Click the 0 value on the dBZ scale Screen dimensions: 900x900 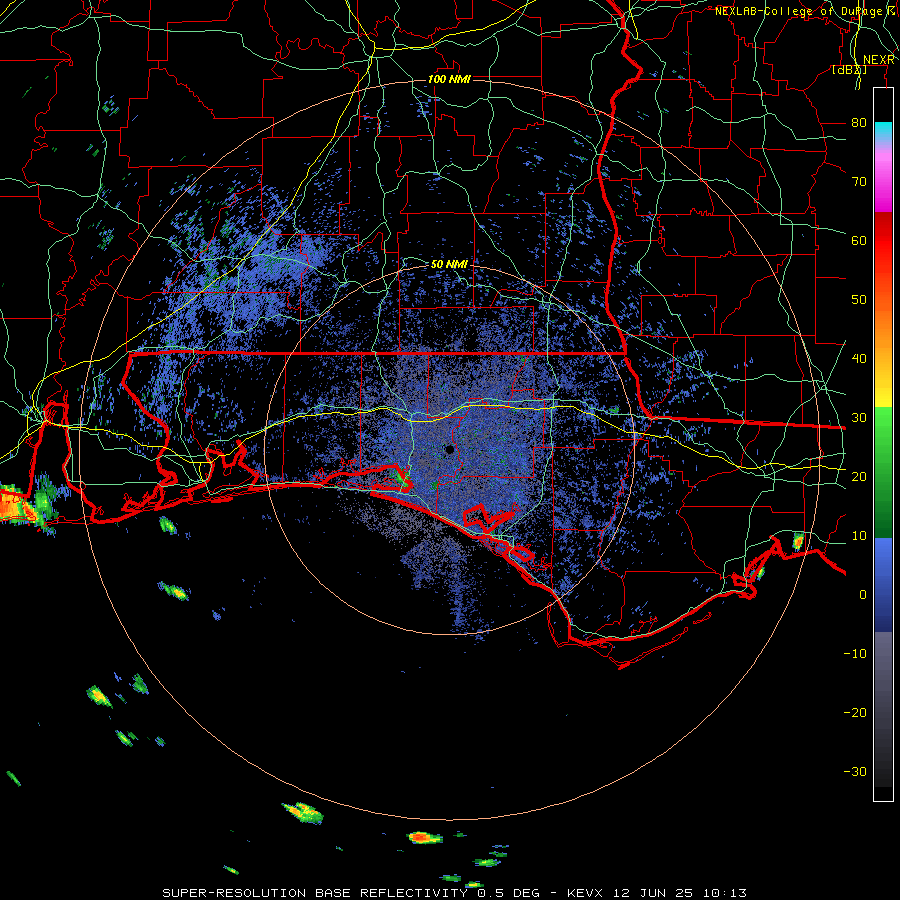(x=863, y=595)
